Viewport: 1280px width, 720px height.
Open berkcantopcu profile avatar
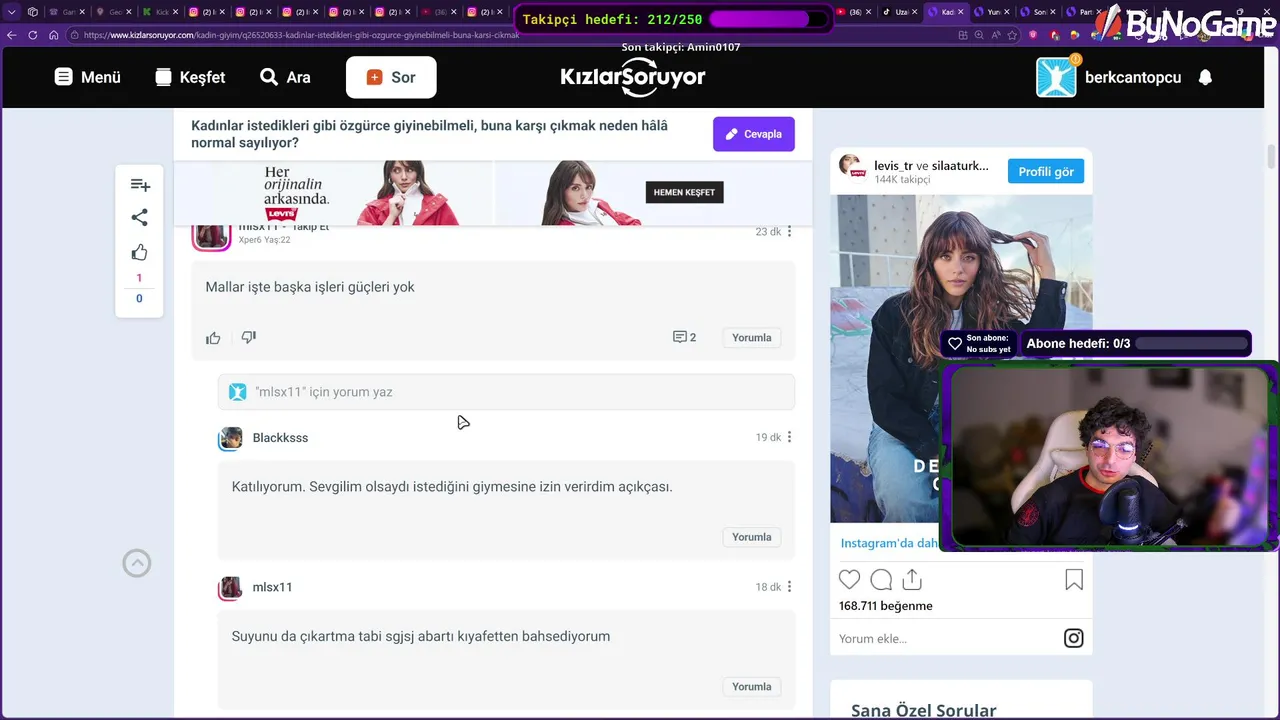tap(1056, 77)
